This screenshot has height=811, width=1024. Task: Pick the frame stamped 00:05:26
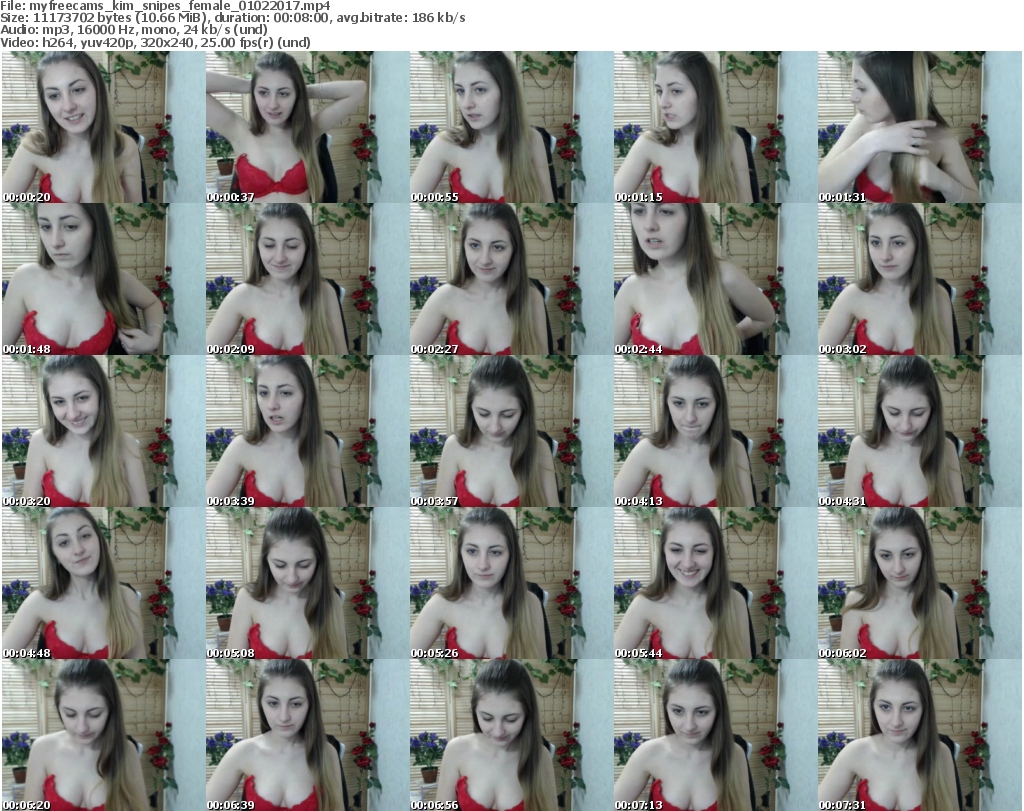[511, 583]
